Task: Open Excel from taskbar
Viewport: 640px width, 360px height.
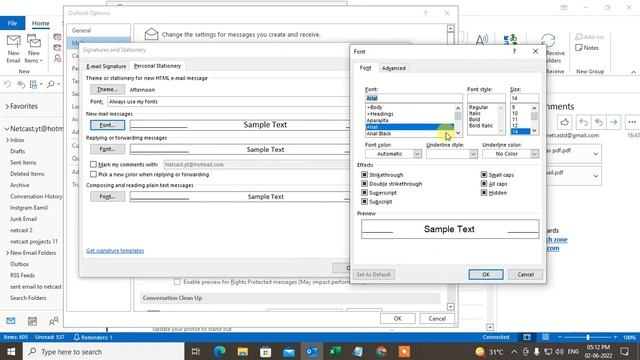Action: [x=335, y=351]
